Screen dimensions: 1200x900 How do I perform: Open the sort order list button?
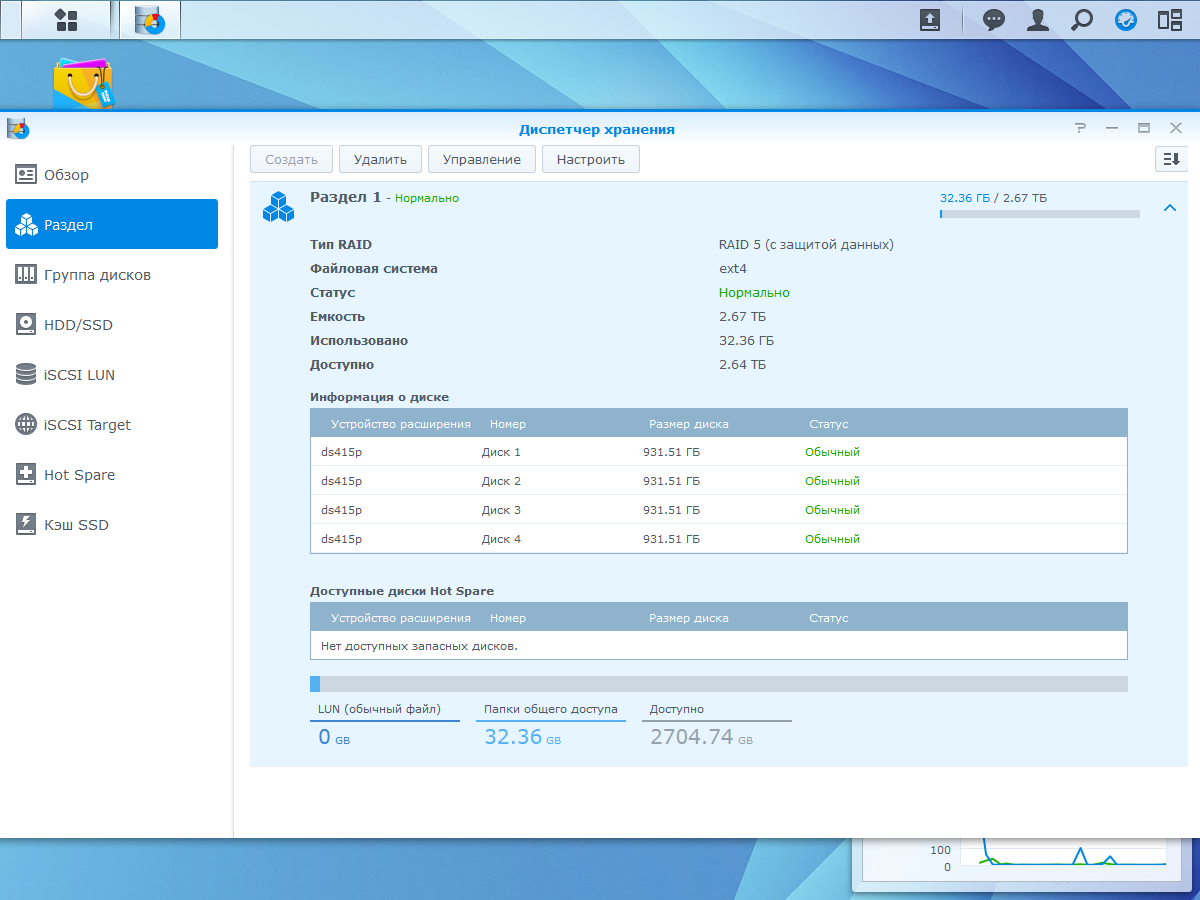1170,159
